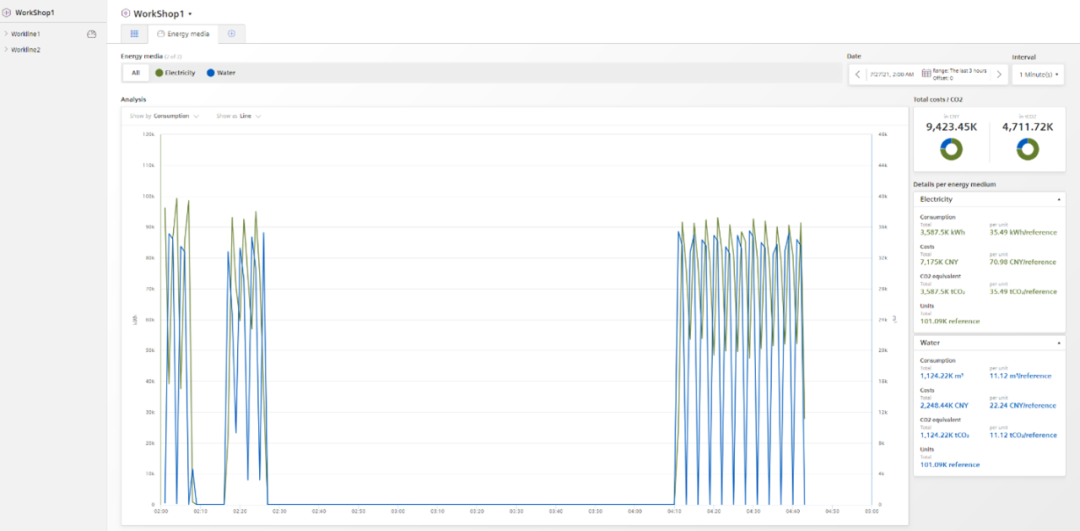Screen dimensions: 1080x531
Task: Click the WorkShop1 icon in sidebar header
Action: [8, 12]
